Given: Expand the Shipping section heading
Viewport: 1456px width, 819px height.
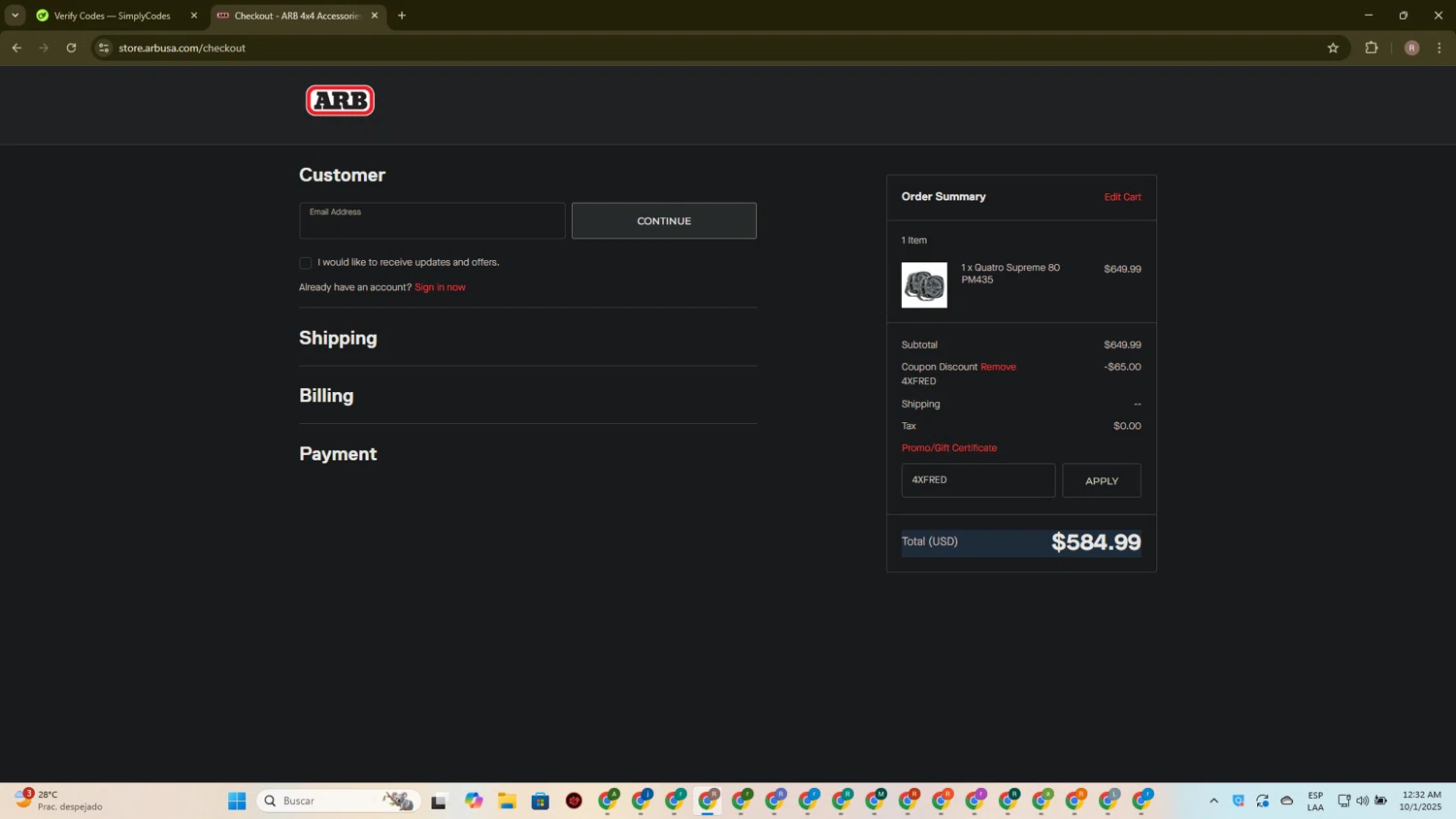Looking at the screenshot, I should [338, 338].
